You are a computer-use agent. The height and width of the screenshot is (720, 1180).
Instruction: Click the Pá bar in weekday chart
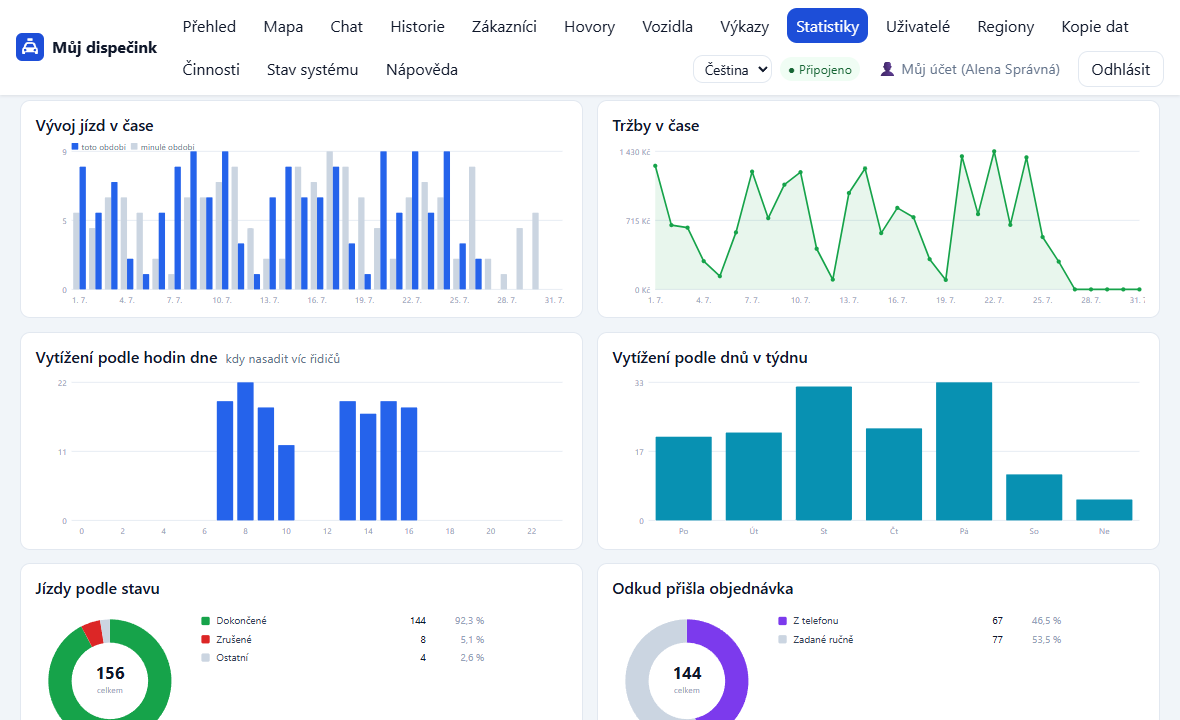(x=964, y=451)
